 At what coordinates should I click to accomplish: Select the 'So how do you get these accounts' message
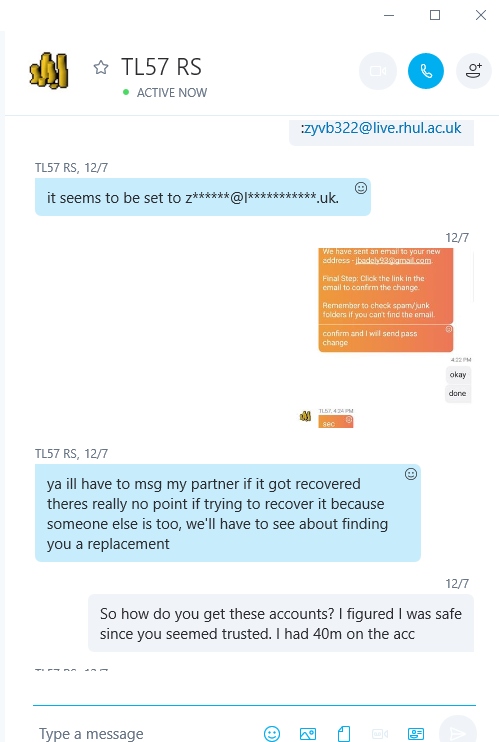pyautogui.click(x=281, y=623)
